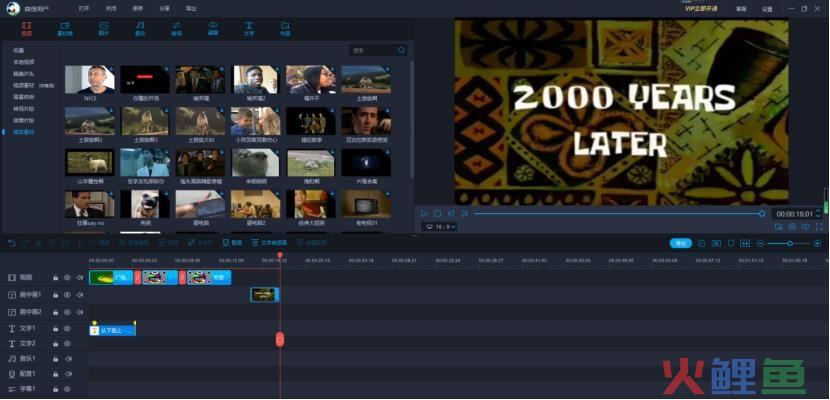Open the 16:9 aspect ratio dropdown
The width and height of the screenshot is (830, 400).
pyautogui.click(x=439, y=226)
